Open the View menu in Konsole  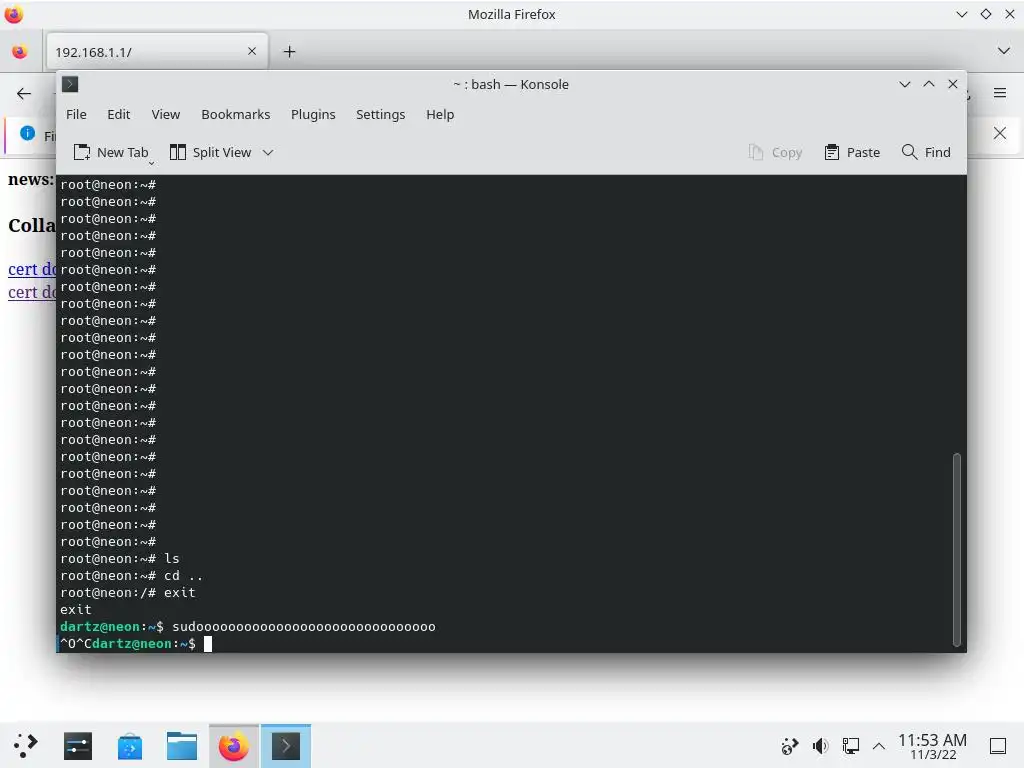pos(165,114)
